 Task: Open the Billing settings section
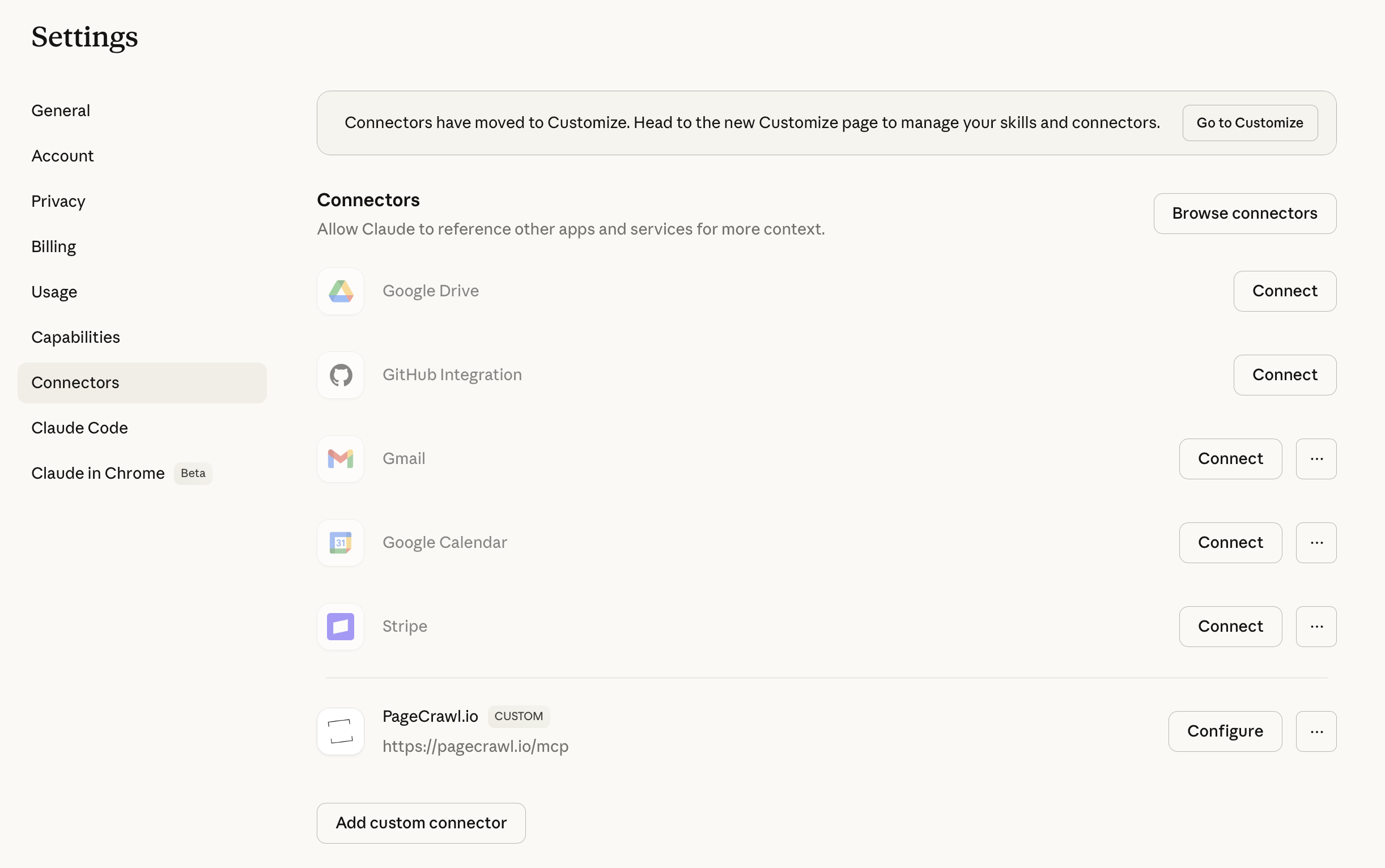[x=53, y=246]
